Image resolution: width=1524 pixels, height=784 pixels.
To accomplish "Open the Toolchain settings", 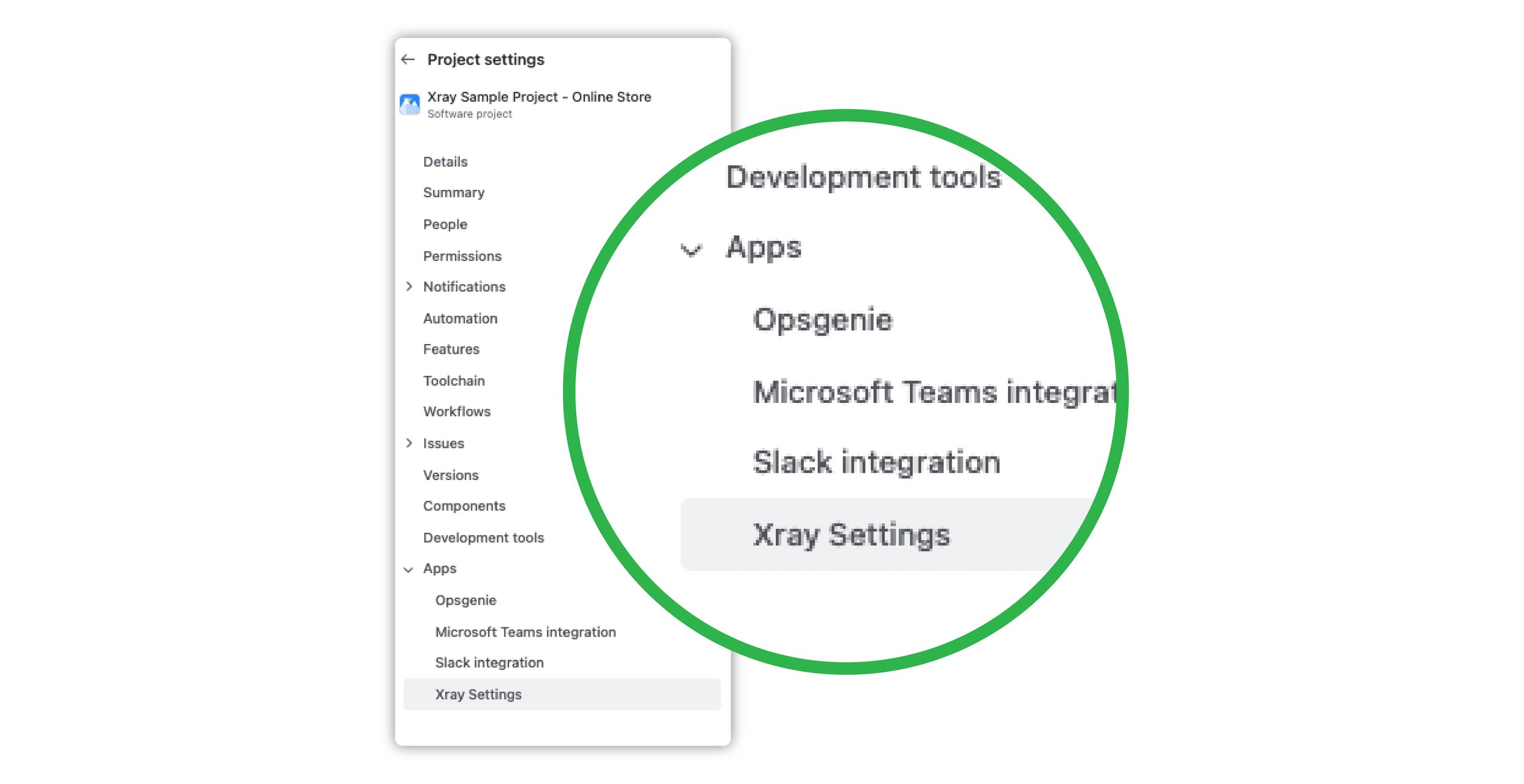I will point(454,380).
